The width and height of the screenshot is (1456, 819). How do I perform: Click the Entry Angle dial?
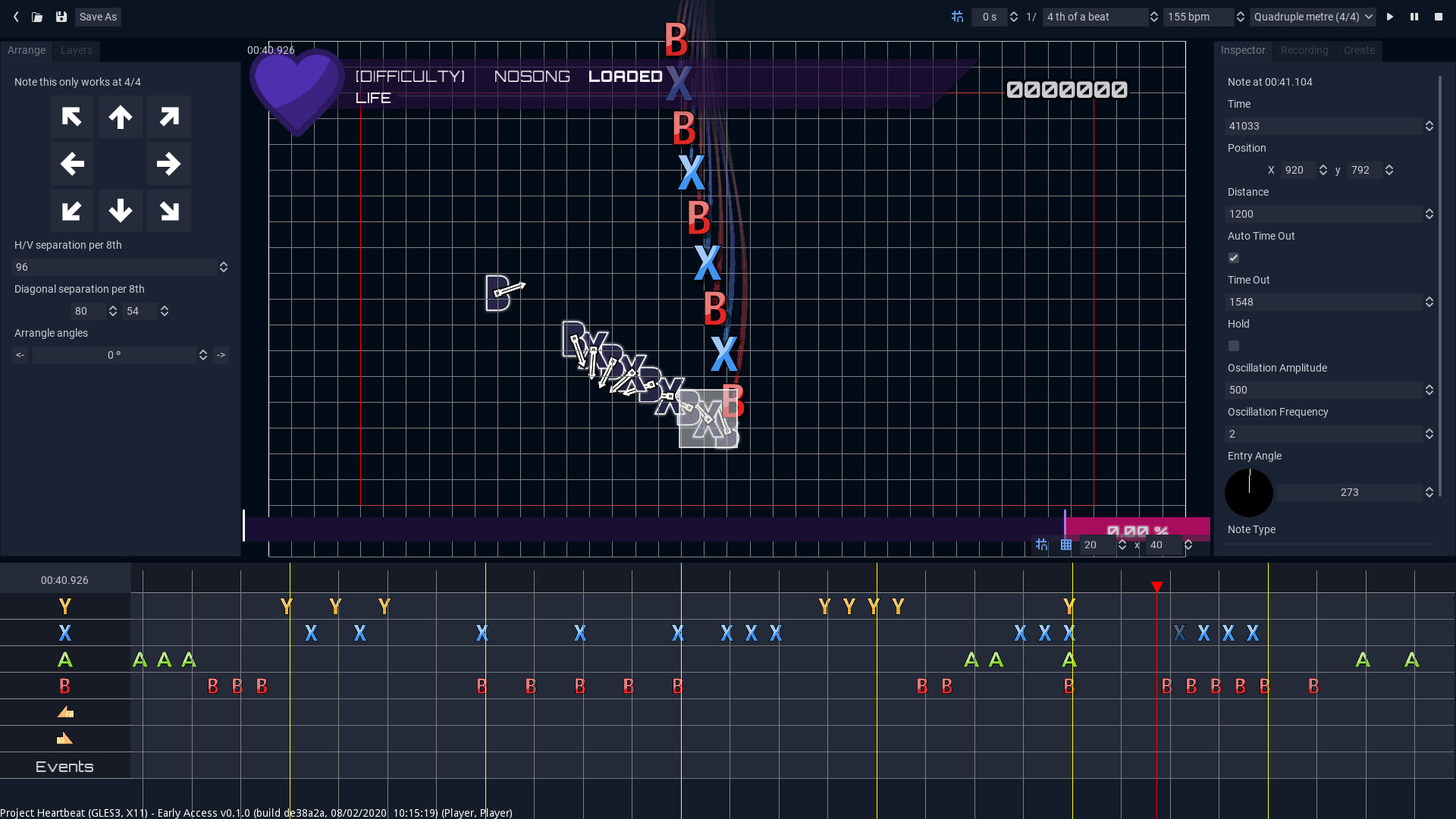pos(1249,492)
